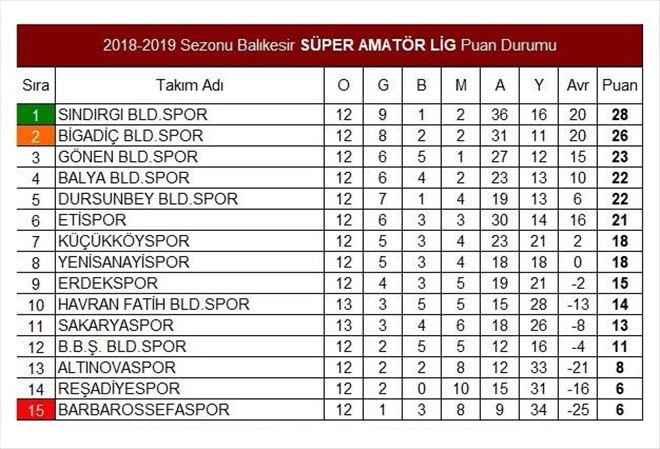Image resolution: width=660 pixels, height=449 pixels.
Task: Click ETİSPOR team name cell
Action: pos(190,220)
